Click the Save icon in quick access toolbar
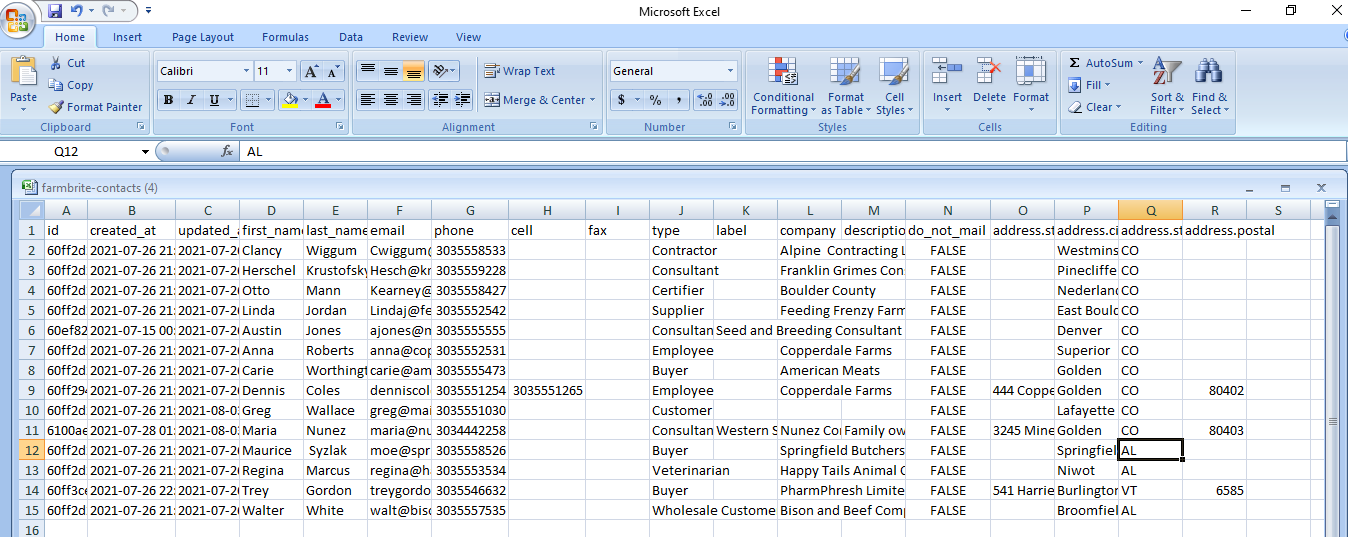Screen dimensions: 1348x537 [55, 11]
